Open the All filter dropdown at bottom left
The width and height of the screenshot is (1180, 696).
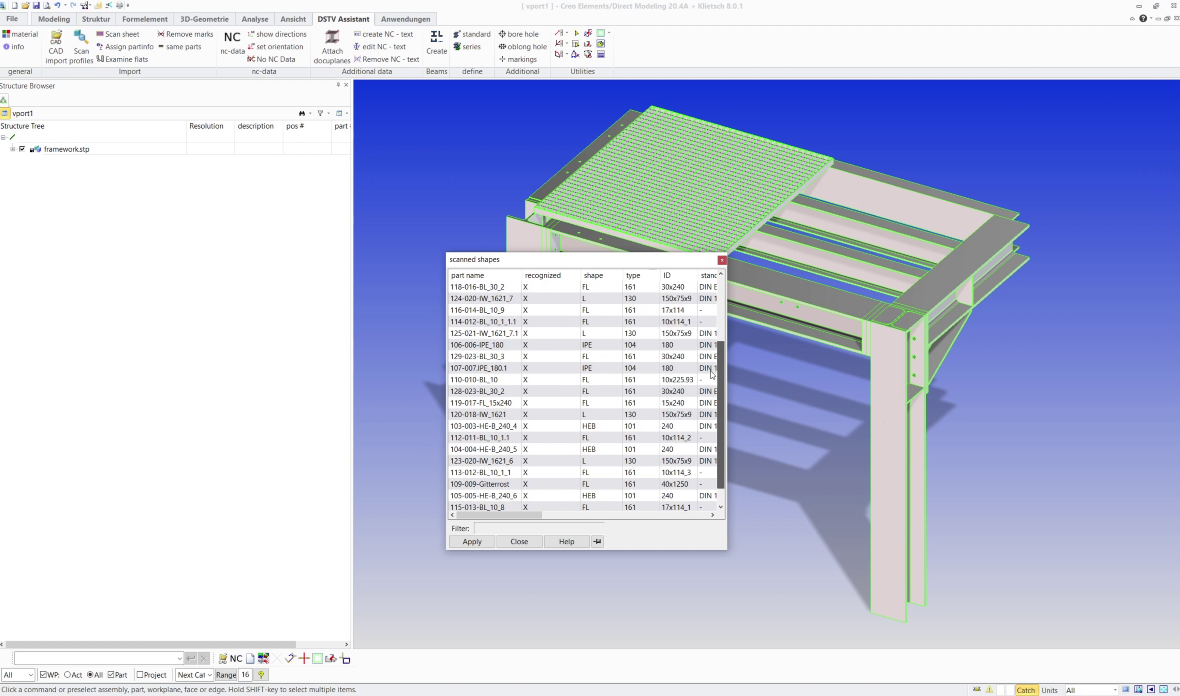click(19, 675)
